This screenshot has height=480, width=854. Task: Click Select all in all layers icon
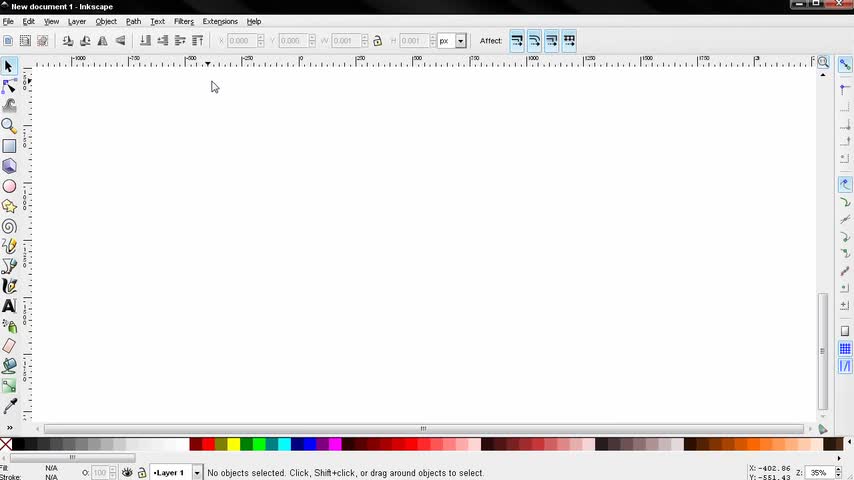tap(25, 41)
